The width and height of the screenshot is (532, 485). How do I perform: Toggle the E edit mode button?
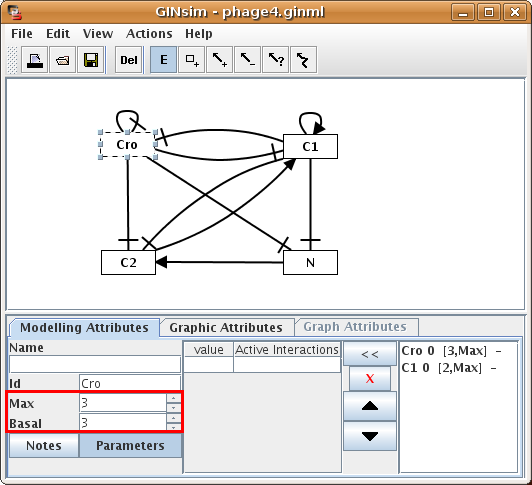point(164,60)
